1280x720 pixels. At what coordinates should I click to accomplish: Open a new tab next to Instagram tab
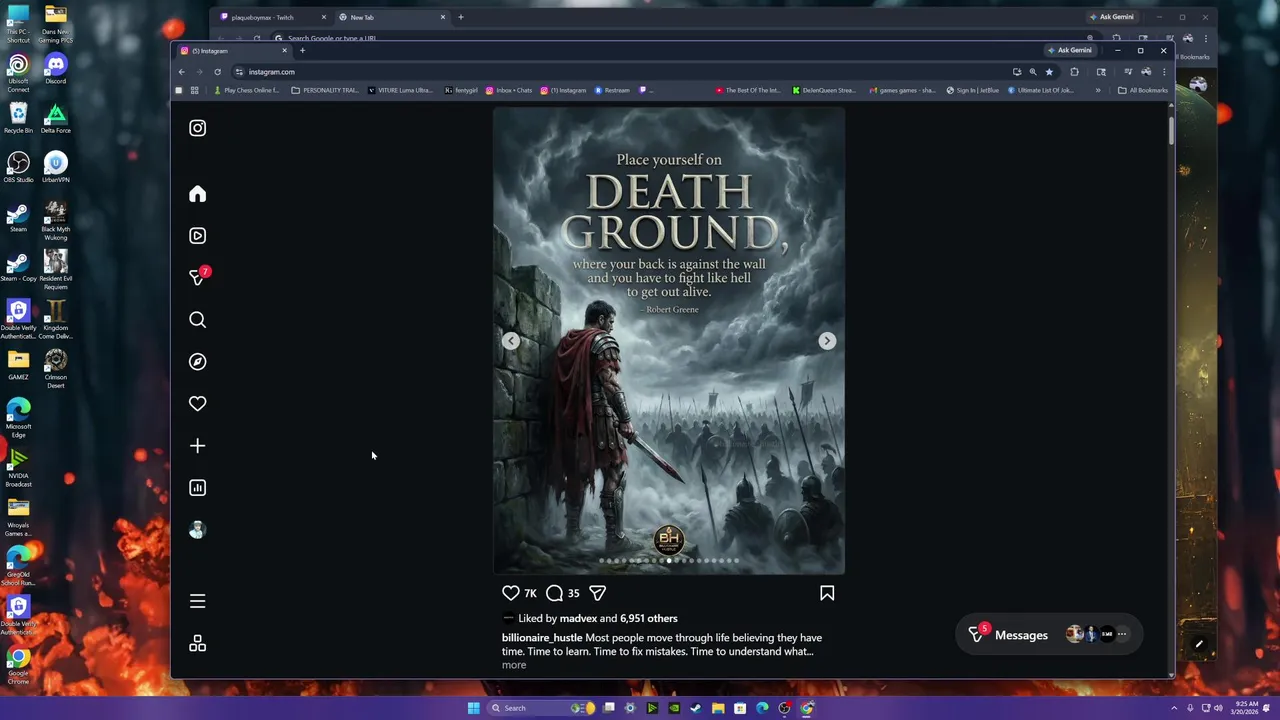tap(302, 50)
